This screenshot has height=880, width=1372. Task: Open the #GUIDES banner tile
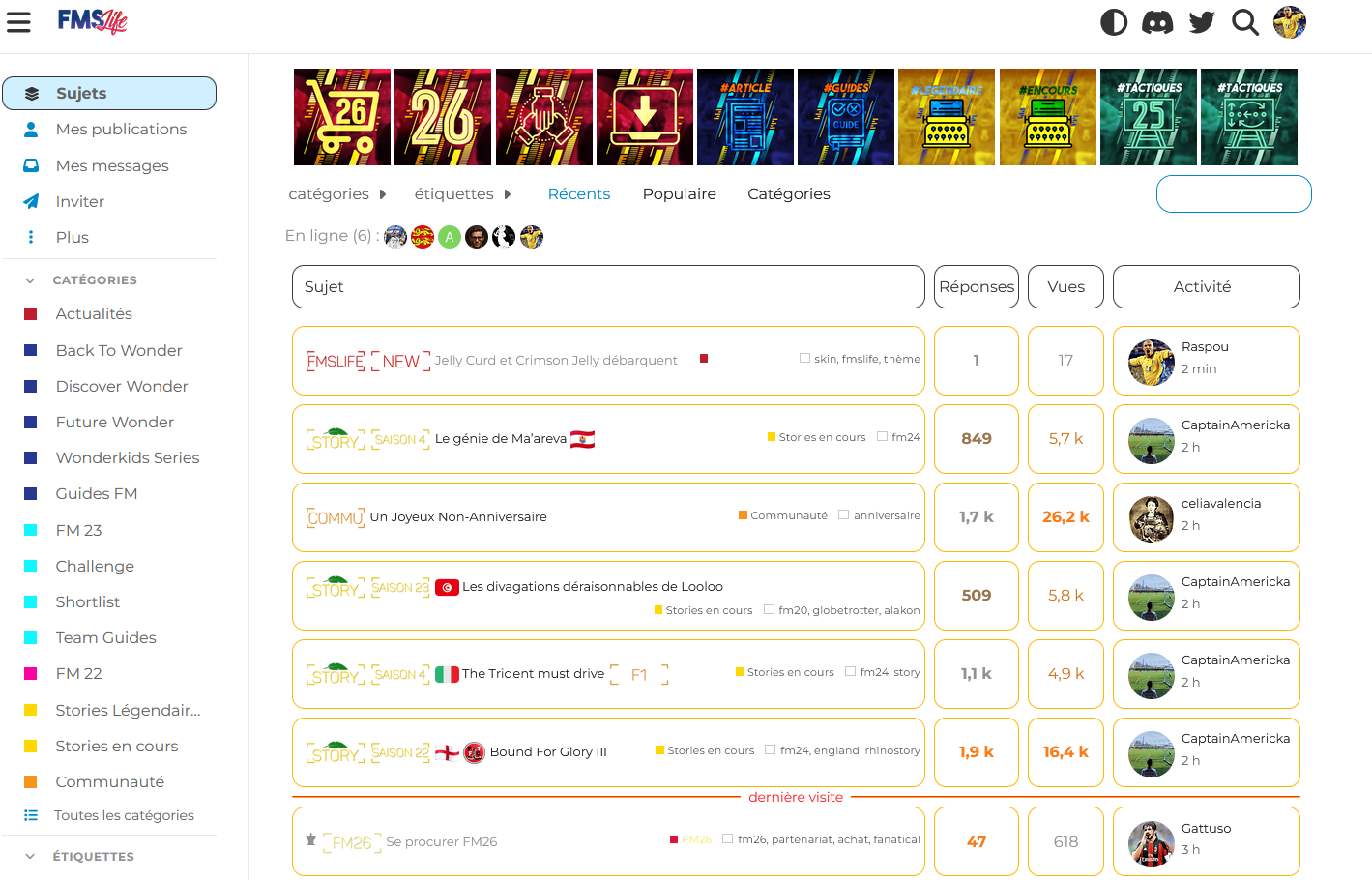846,117
